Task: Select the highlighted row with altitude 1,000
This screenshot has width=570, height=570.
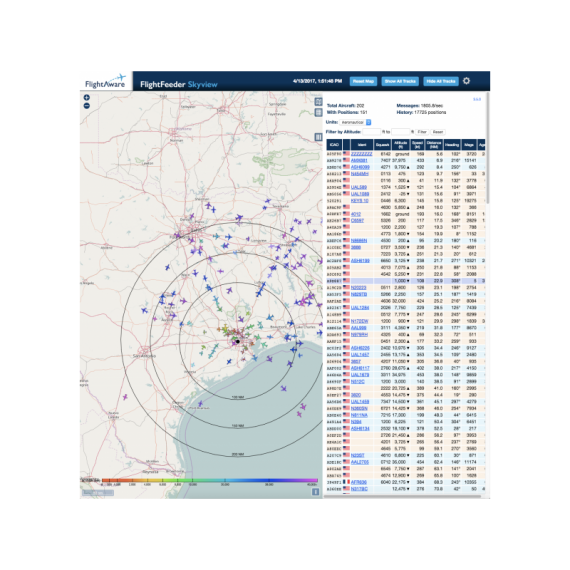Action: click(x=406, y=281)
